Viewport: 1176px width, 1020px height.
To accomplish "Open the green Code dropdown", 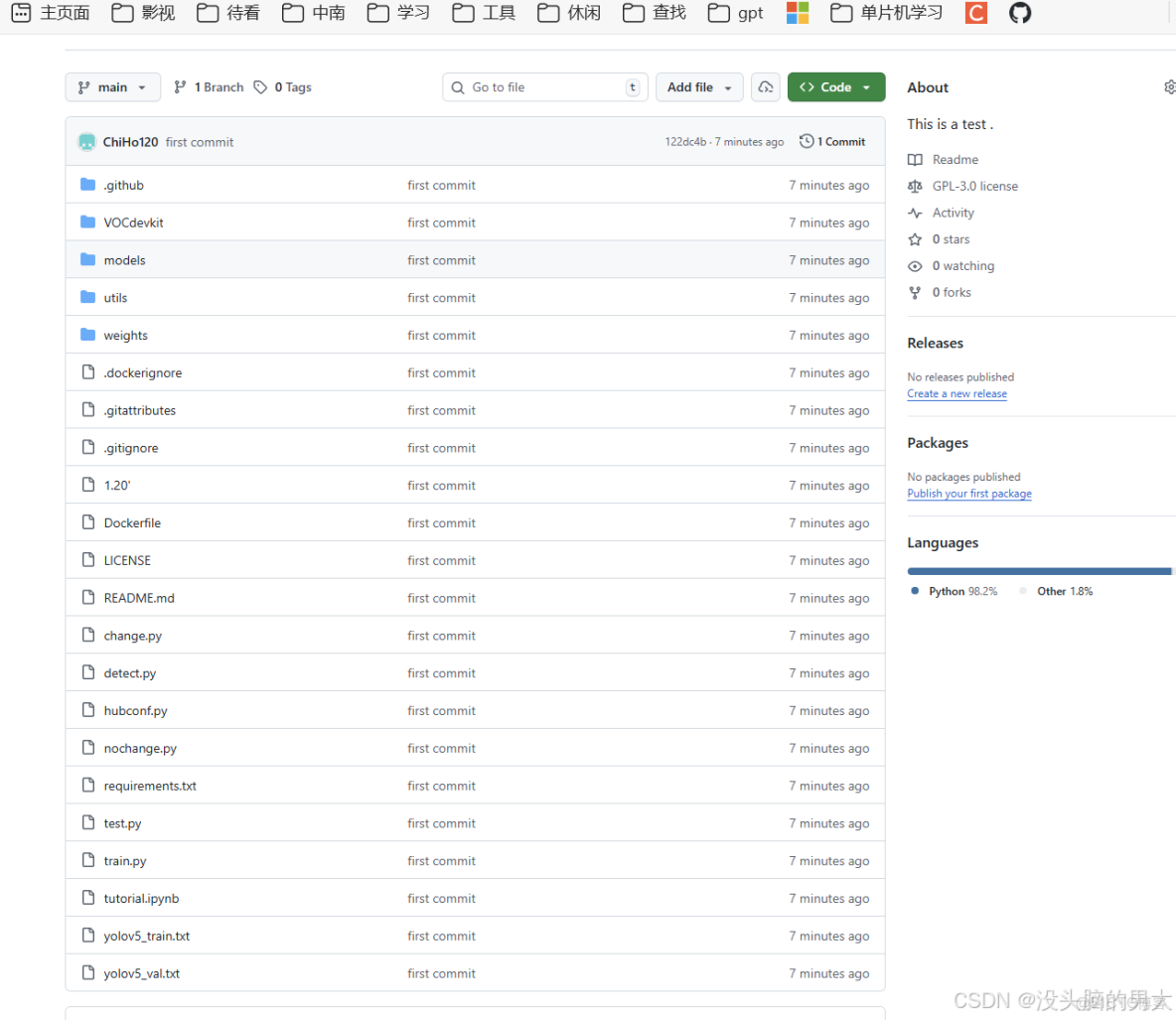I will [x=835, y=87].
